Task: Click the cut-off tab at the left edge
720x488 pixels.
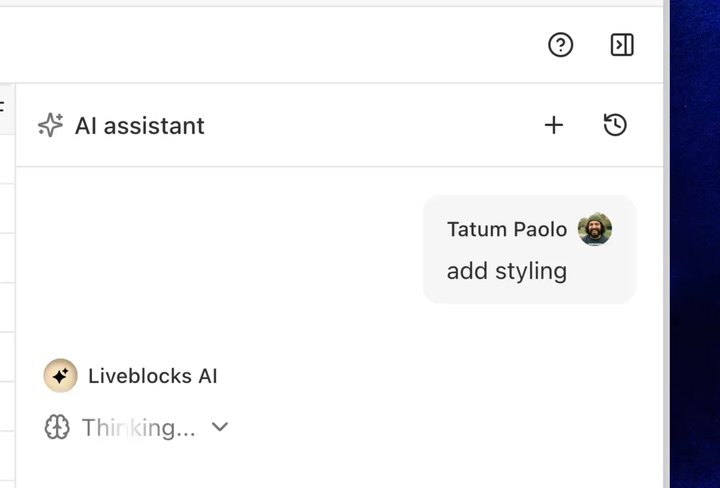Action: (x=5, y=109)
